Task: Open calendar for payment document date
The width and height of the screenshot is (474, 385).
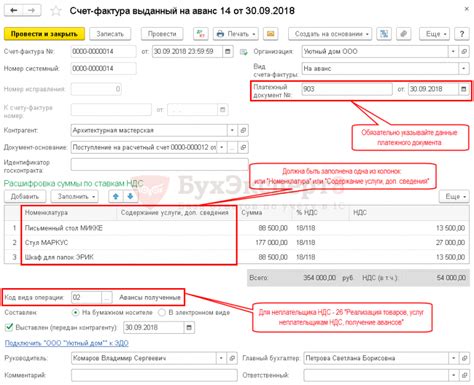Action: [463, 89]
